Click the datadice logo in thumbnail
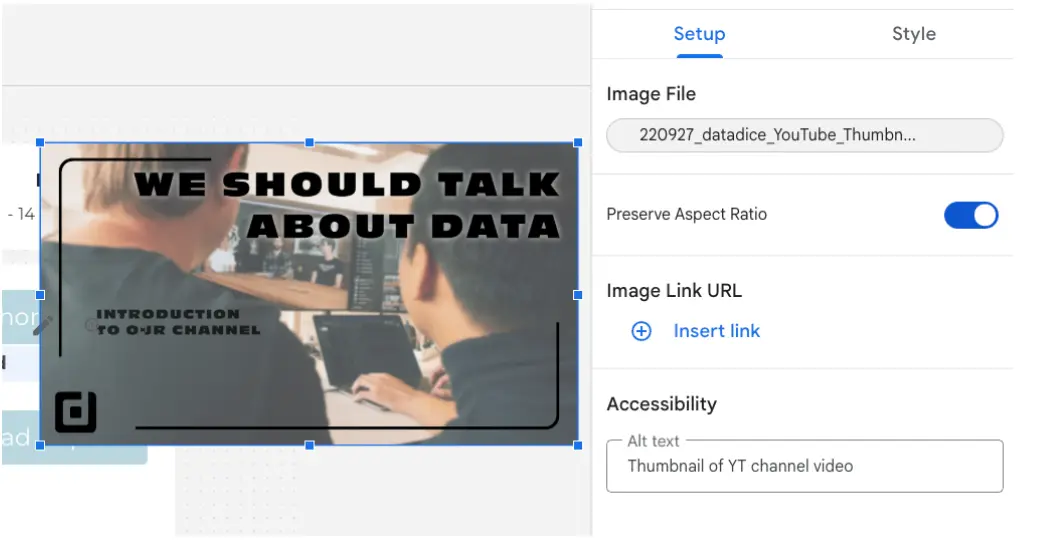 [76, 412]
